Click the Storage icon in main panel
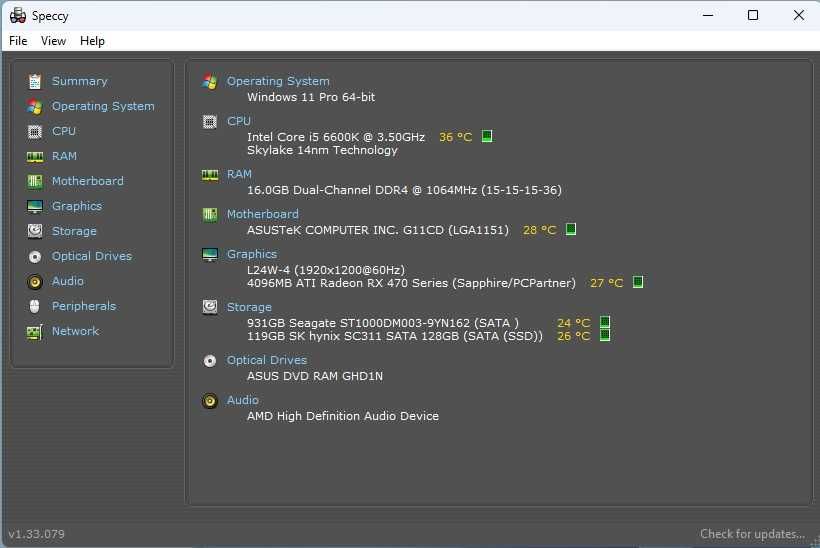Screen dimensions: 820x548 (x=210, y=307)
